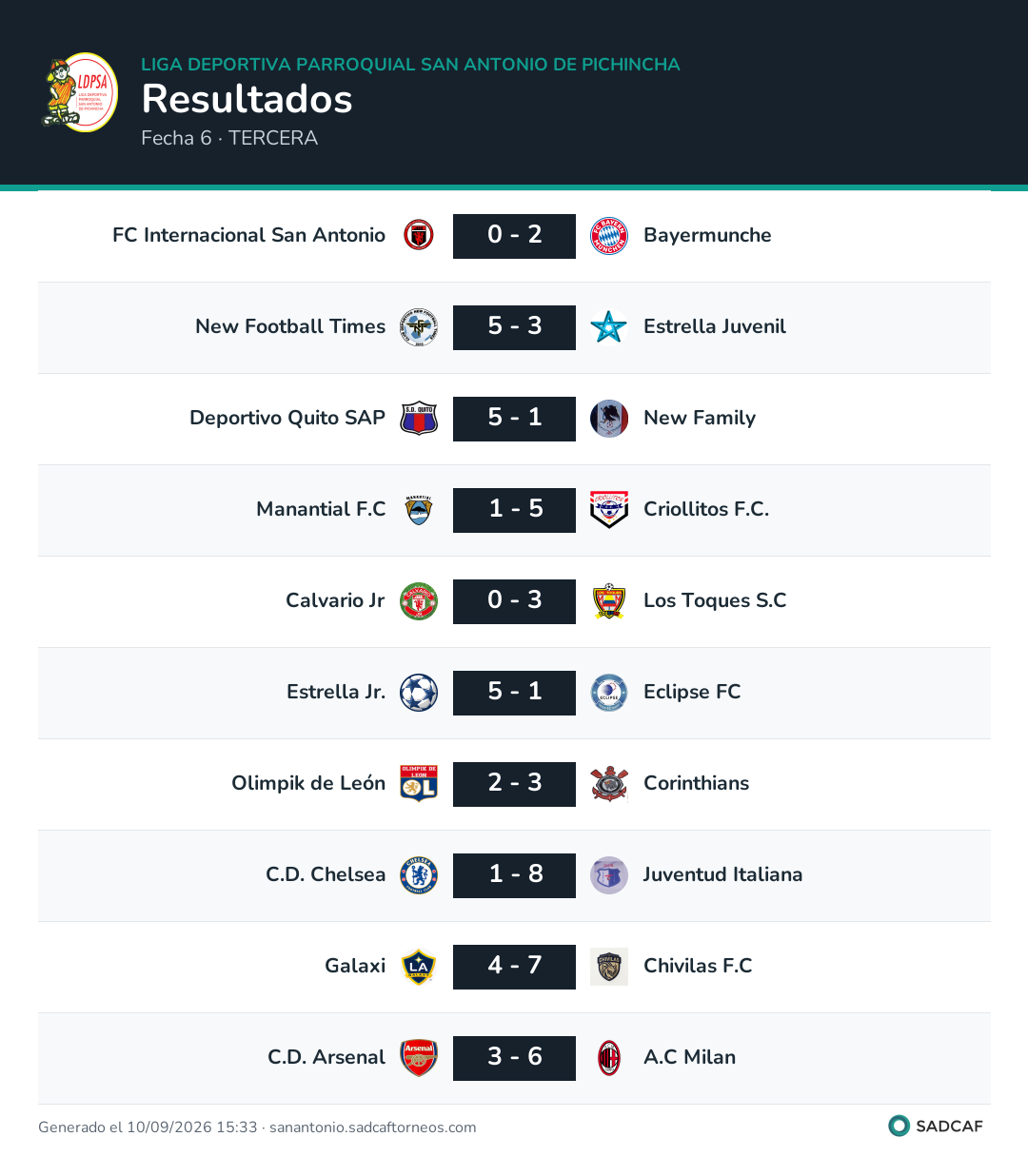Image resolution: width=1028 pixels, height=1176 pixels.
Task: Click the LDPSA league logo
Action: tap(80, 92)
